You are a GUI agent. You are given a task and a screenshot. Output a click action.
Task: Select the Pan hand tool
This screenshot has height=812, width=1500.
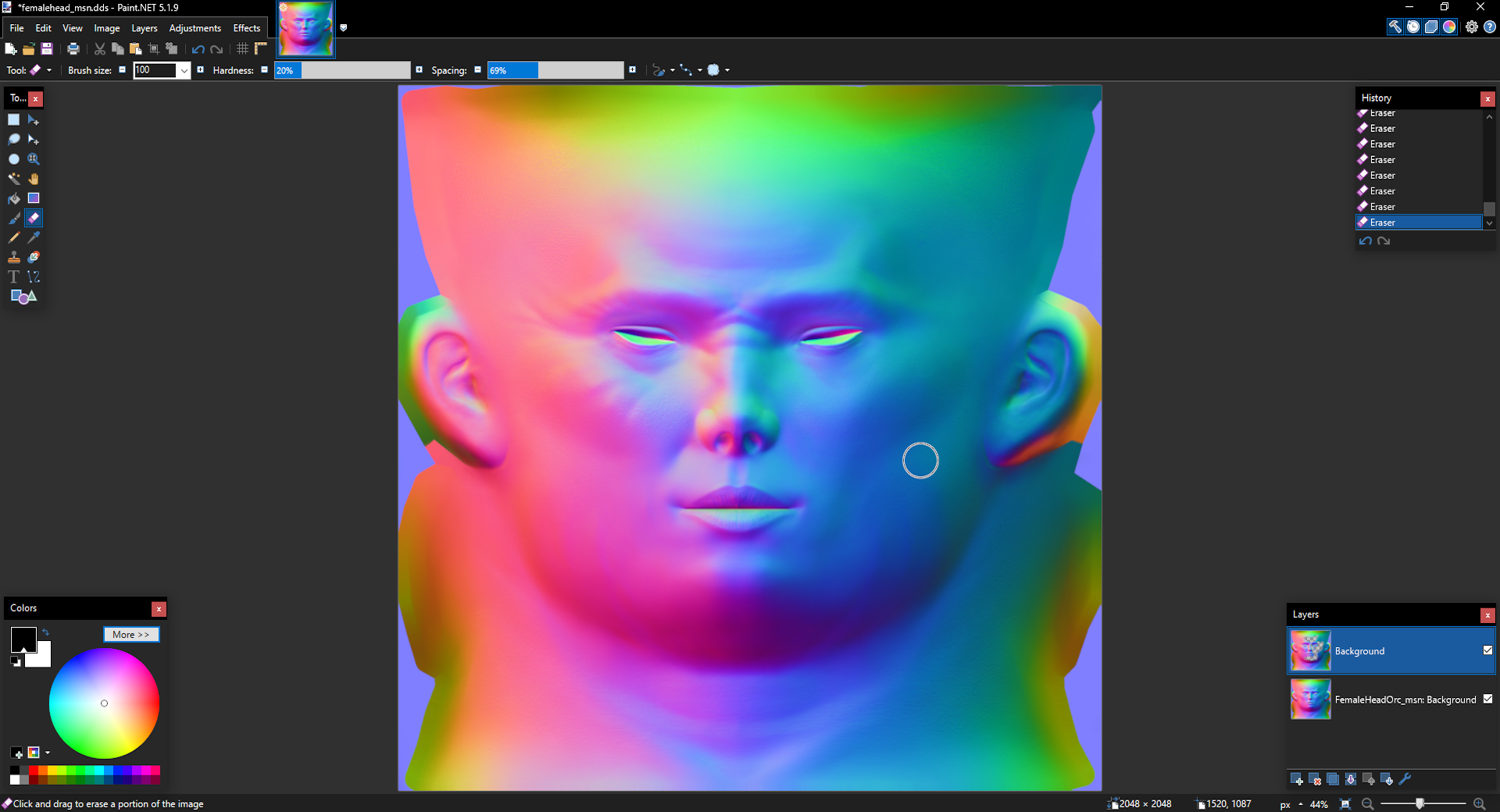(x=34, y=179)
